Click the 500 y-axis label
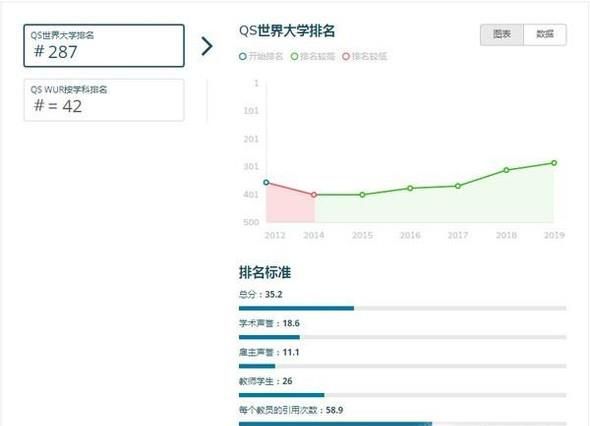 [x=251, y=222]
